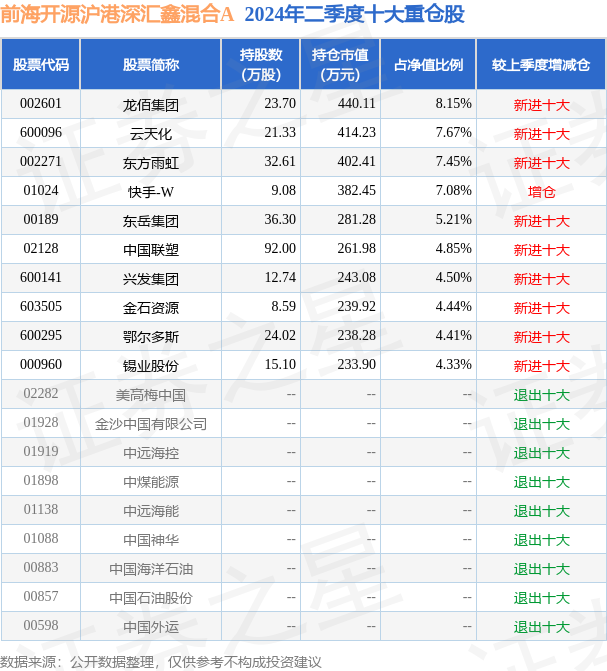This screenshot has height=671, width=607.
Task: Click stock name 兴发集团
Action: click(151, 279)
